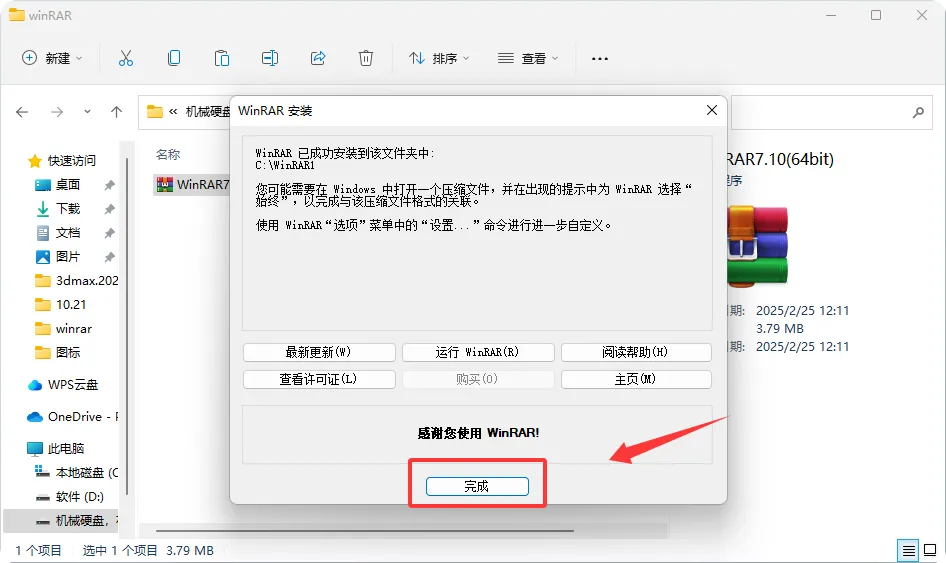Click the pin icon beside 图片
The height and width of the screenshot is (563, 946).
[109, 257]
